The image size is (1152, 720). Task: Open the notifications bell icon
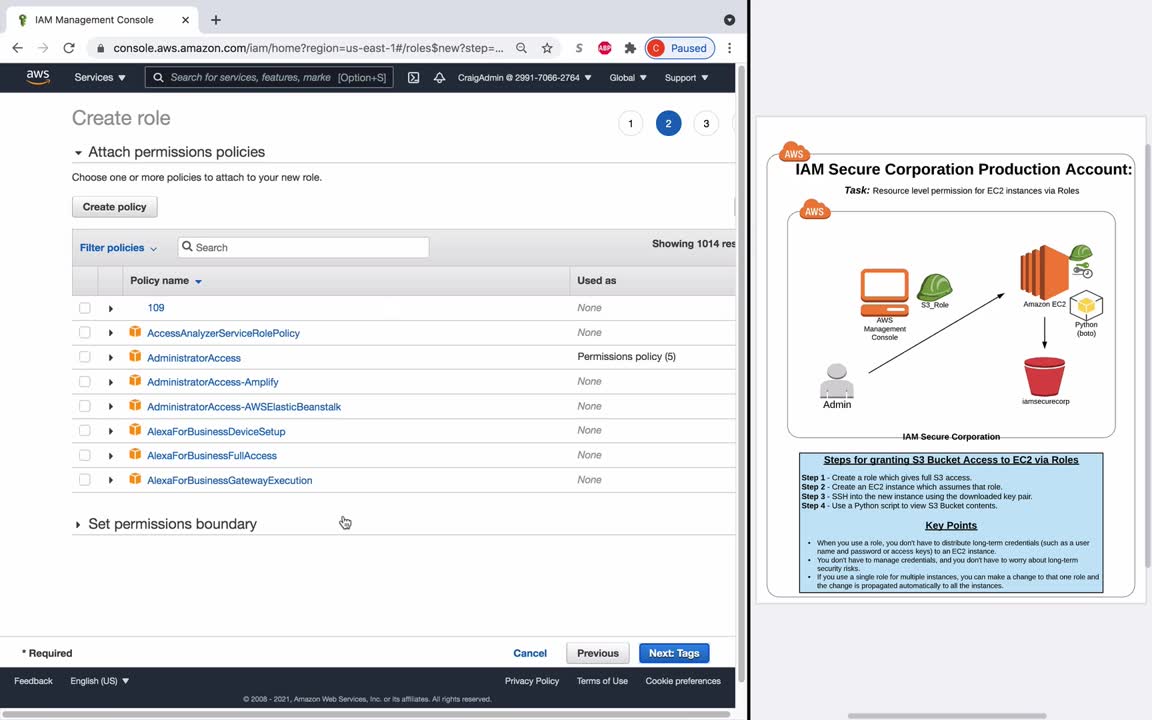click(439, 77)
